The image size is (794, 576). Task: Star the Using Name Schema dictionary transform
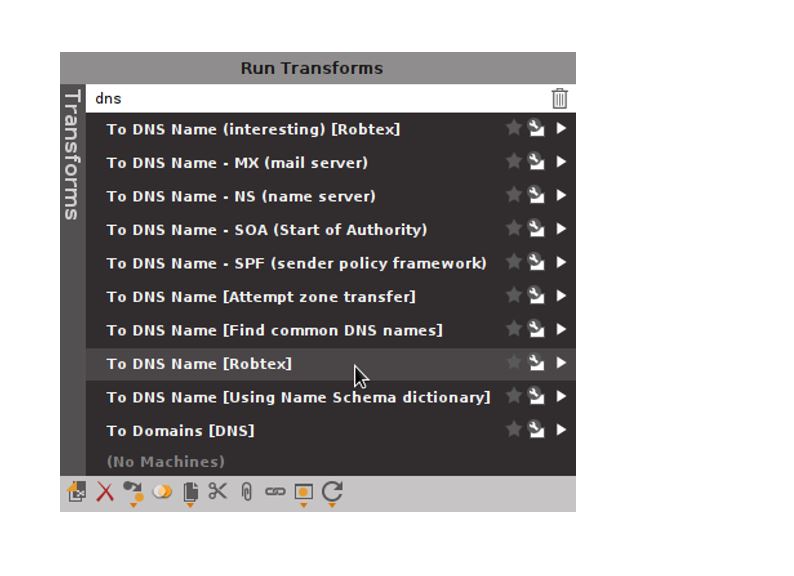coord(513,396)
